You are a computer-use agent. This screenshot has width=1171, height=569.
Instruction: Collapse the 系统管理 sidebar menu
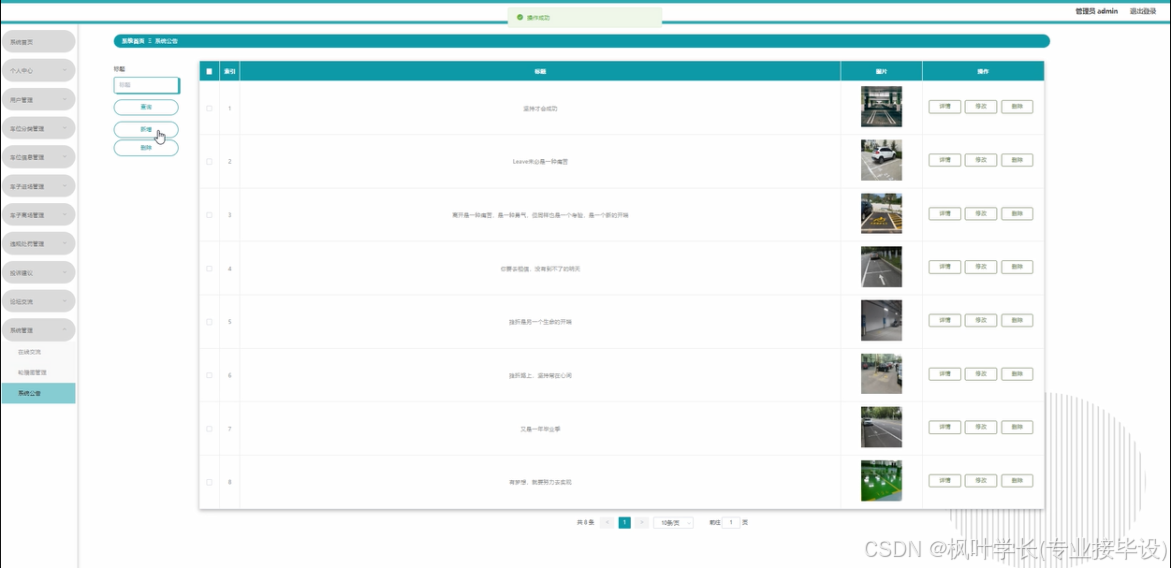(x=39, y=330)
